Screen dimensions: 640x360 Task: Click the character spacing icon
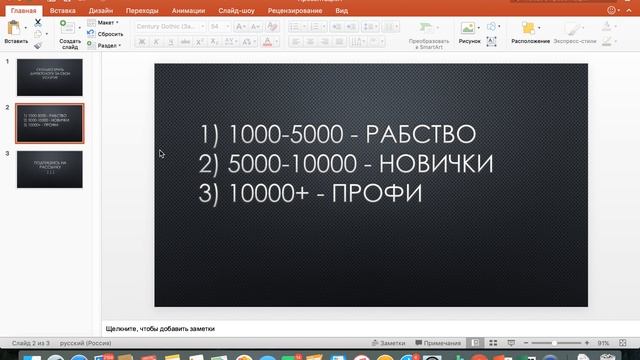(x=229, y=42)
